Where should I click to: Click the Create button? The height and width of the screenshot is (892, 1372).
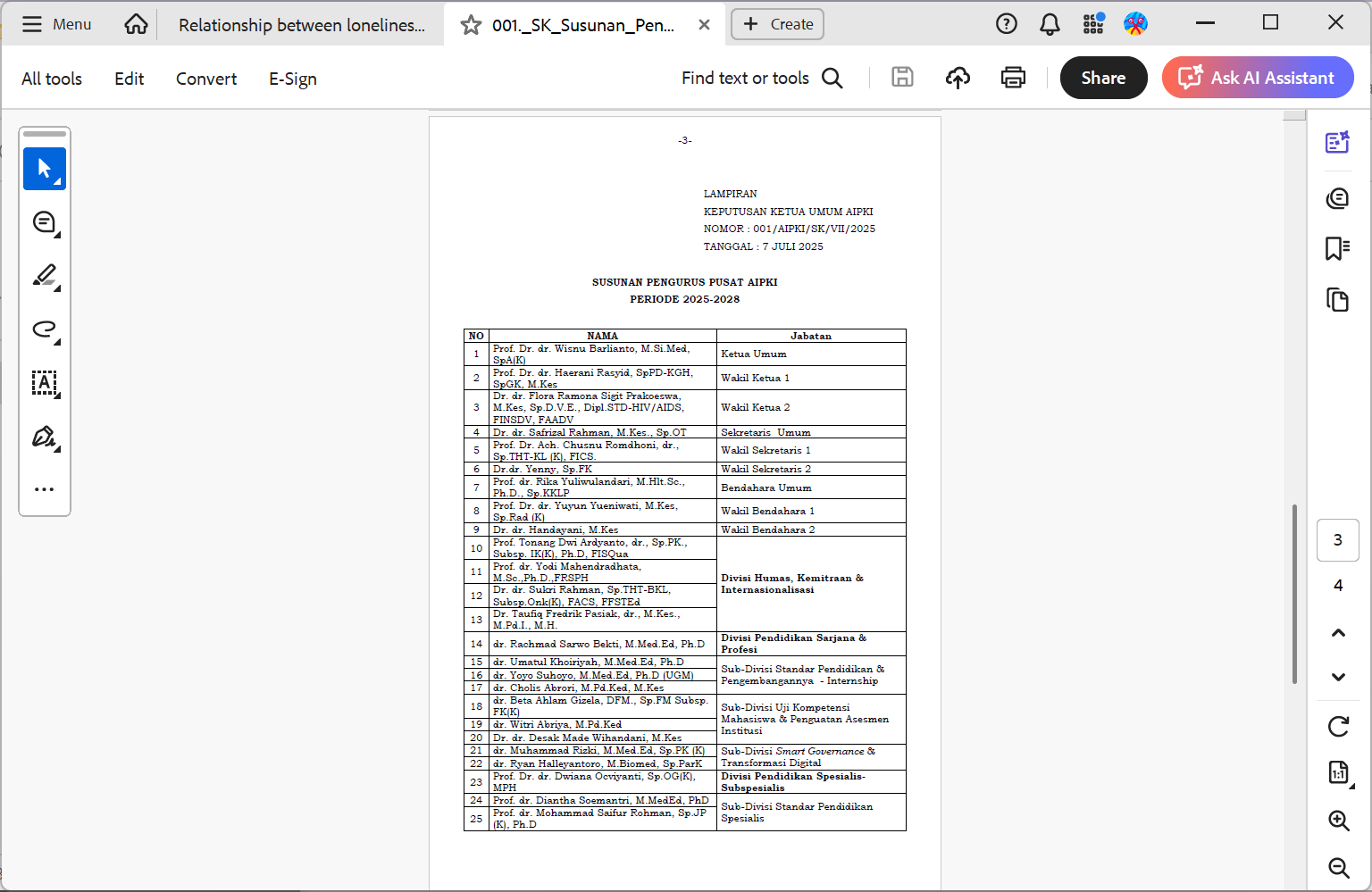777,24
